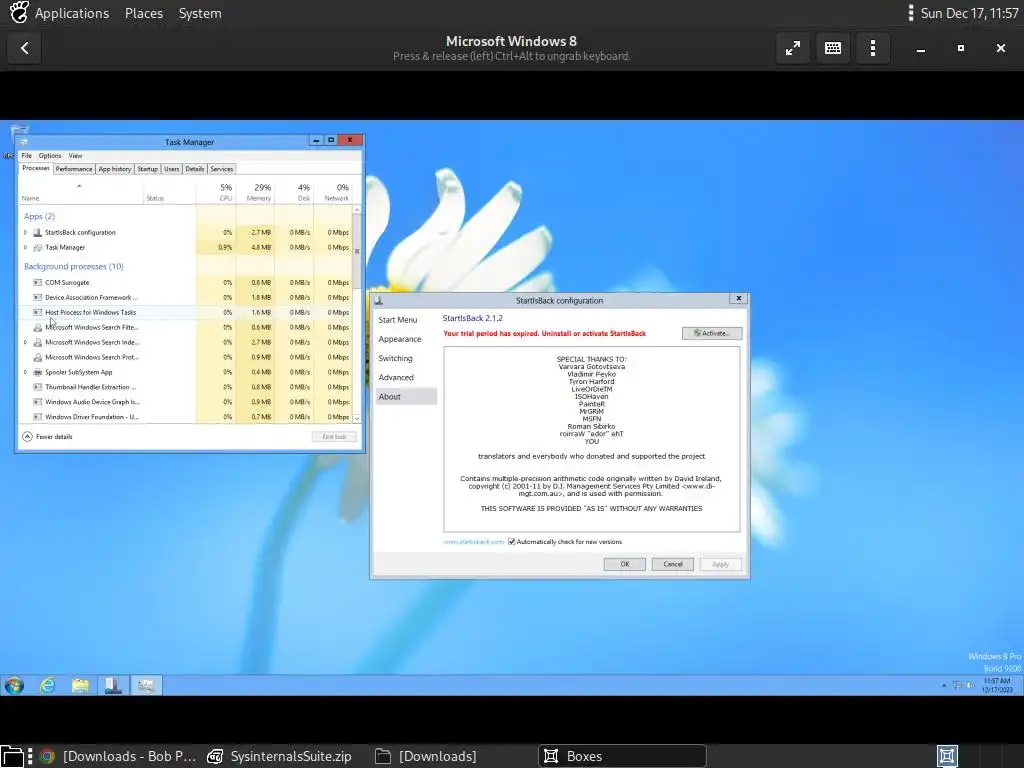Click COM Surrogate process icon
Screen dimensions: 1024x768
pyautogui.click(x=38, y=283)
